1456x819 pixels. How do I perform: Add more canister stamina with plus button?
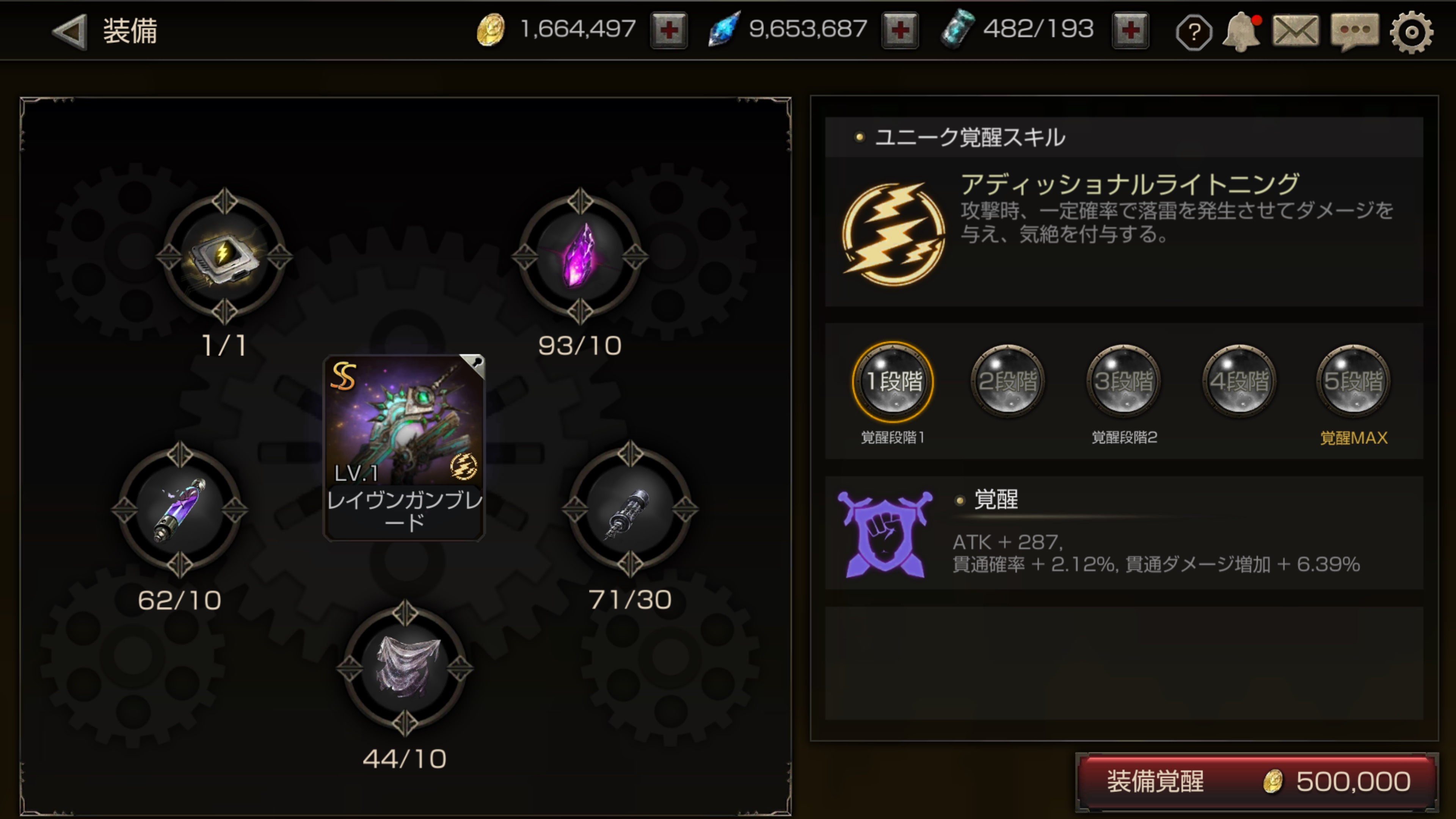(x=1130, y=30)
